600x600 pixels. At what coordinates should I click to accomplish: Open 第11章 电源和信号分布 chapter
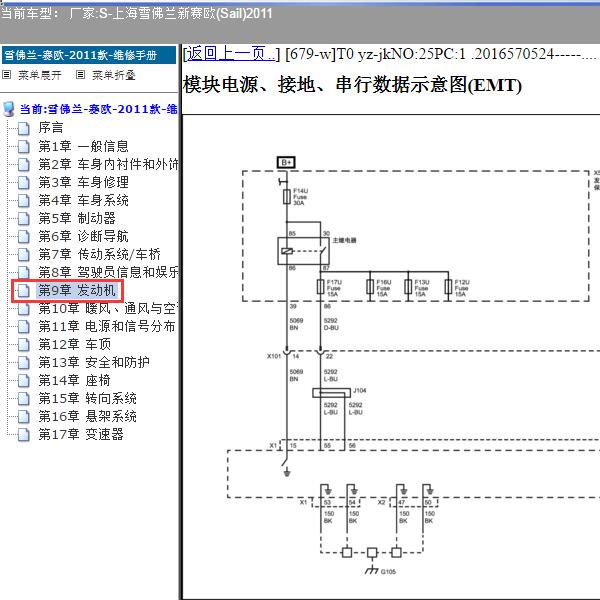(x=107, y=326)
